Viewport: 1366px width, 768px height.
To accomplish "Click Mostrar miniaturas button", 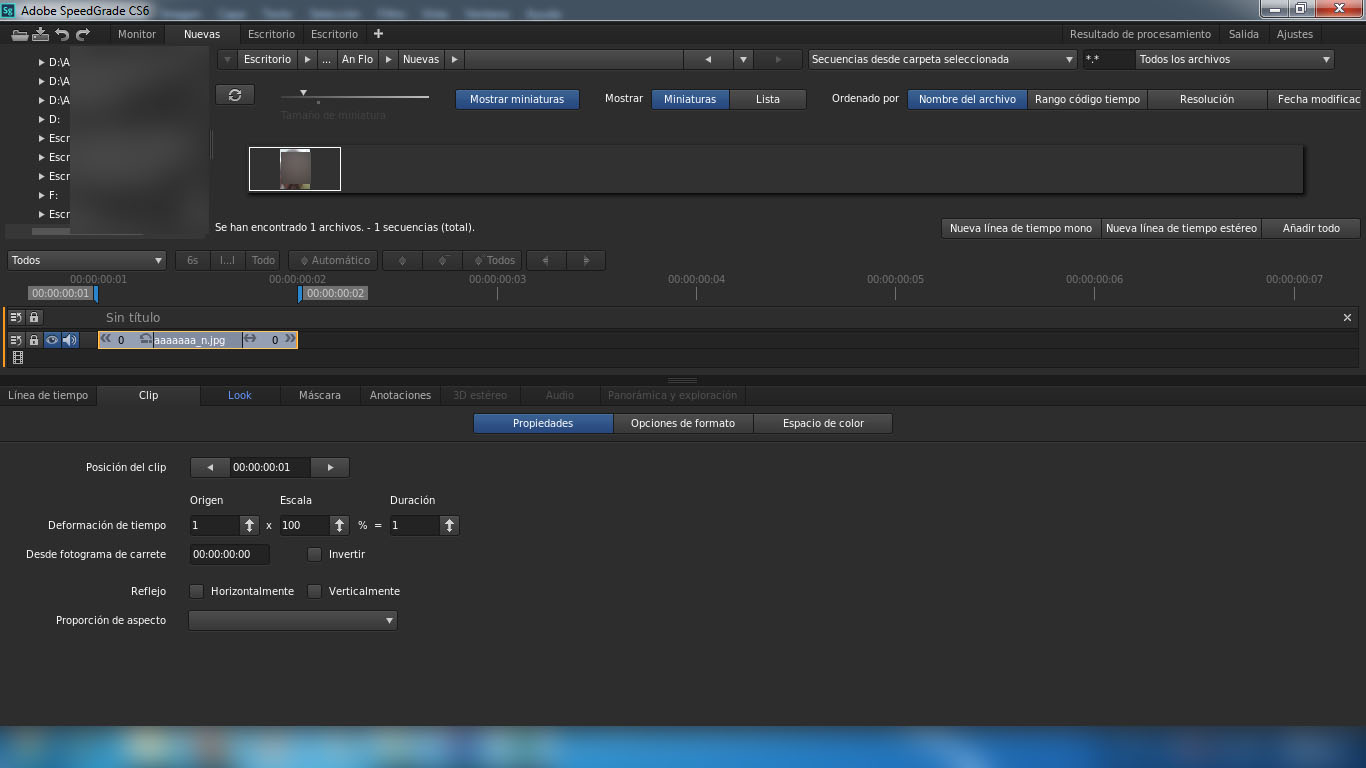I will pos(517,99).
